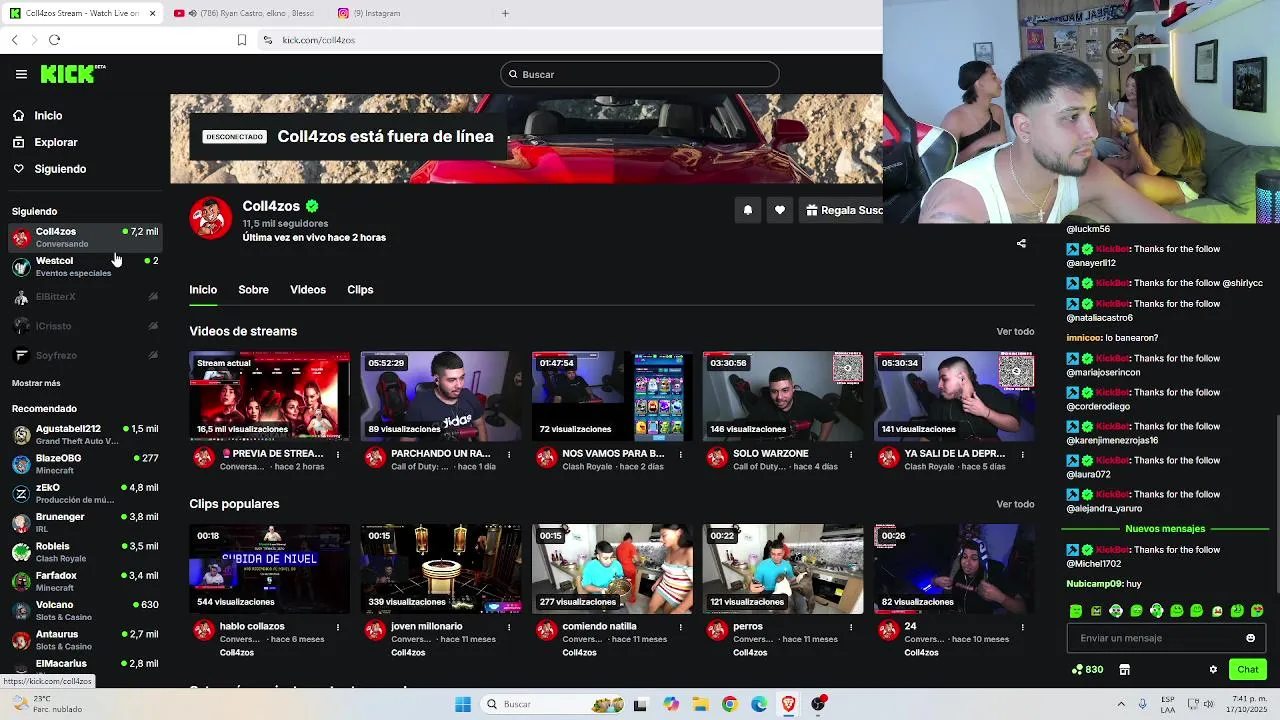Click Ver todo for Clips populares
The image size is (1280, 720).
pos(1015,505)
